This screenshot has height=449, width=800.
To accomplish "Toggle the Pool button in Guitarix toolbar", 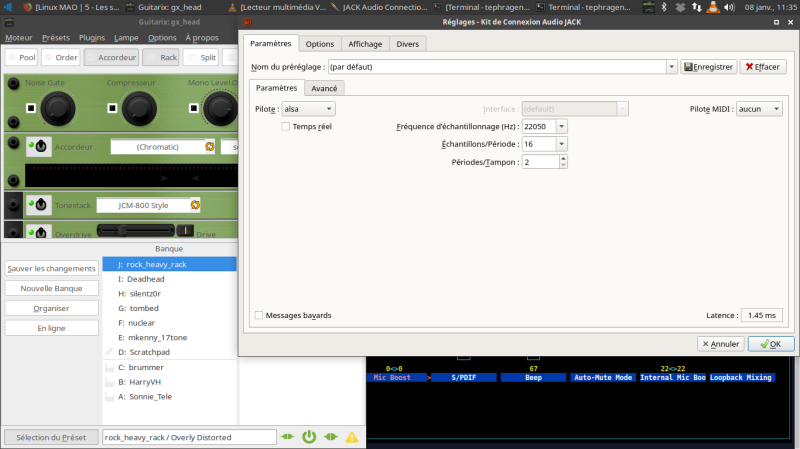I will [x=22, y=57].
